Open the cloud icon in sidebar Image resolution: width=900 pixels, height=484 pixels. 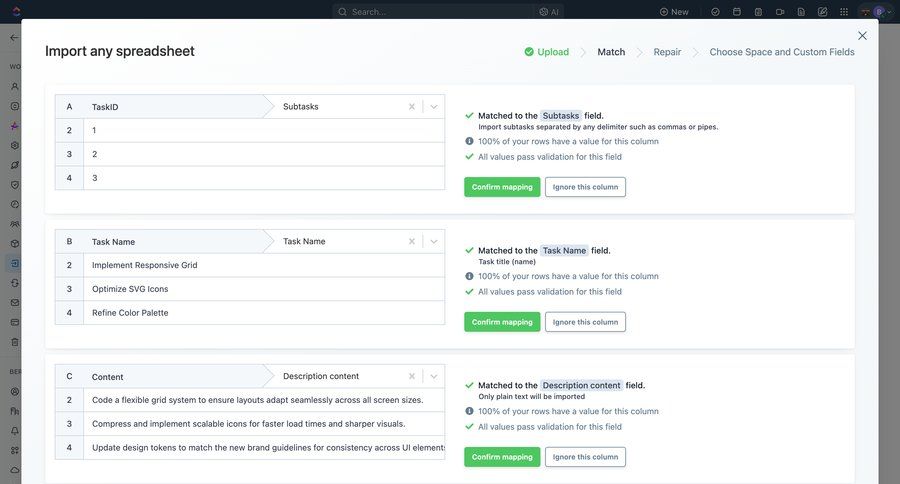(15, 470)
